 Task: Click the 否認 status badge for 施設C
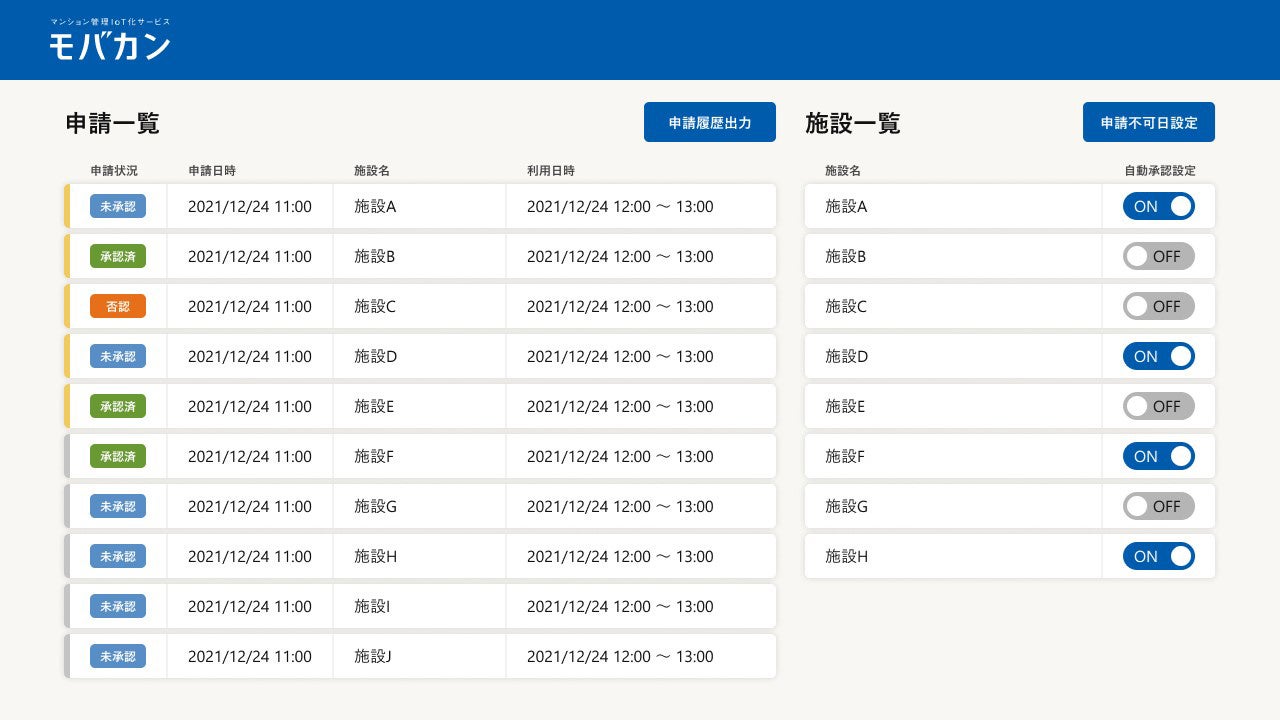coord(117,306)
